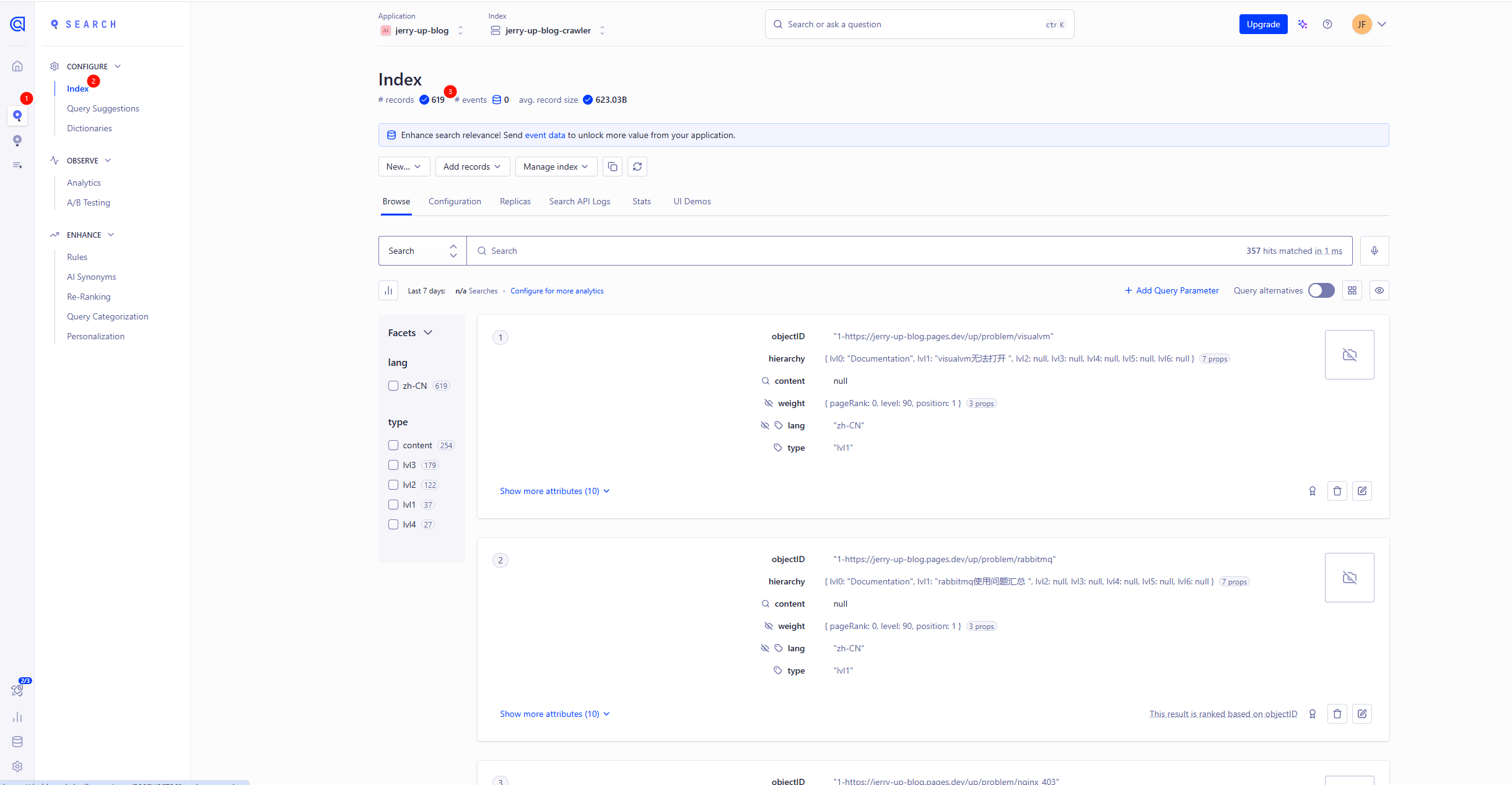Screen dimensions: 1512x785
Task: Open the Recommend lightbulb icon in left rail
Action: (17, 141)
